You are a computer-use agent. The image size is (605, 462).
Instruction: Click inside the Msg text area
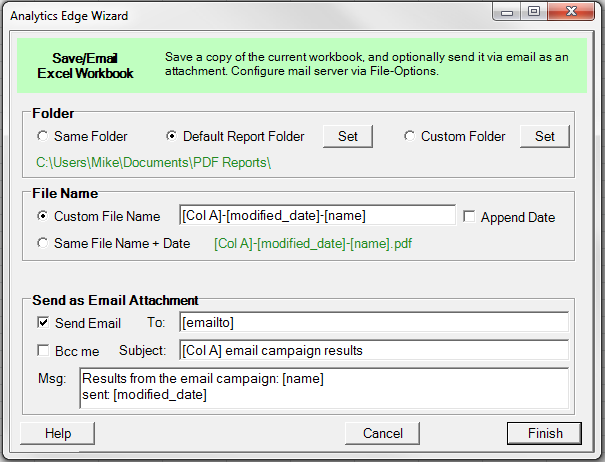click(324, 388)
